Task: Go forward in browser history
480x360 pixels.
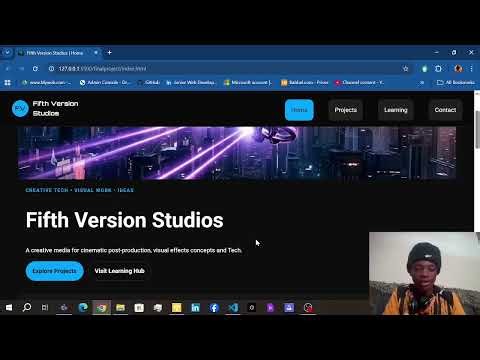Action: [x=21, y=69]
